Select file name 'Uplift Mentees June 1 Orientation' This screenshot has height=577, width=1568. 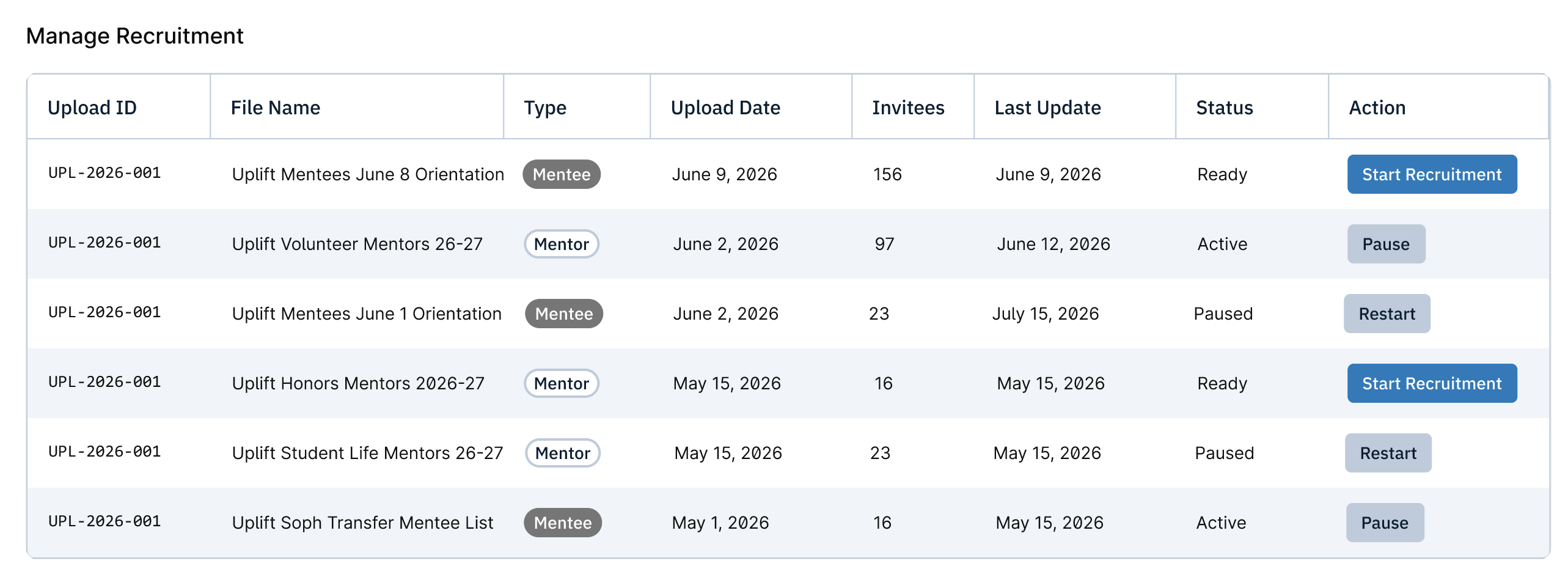[x=367, y=314]
